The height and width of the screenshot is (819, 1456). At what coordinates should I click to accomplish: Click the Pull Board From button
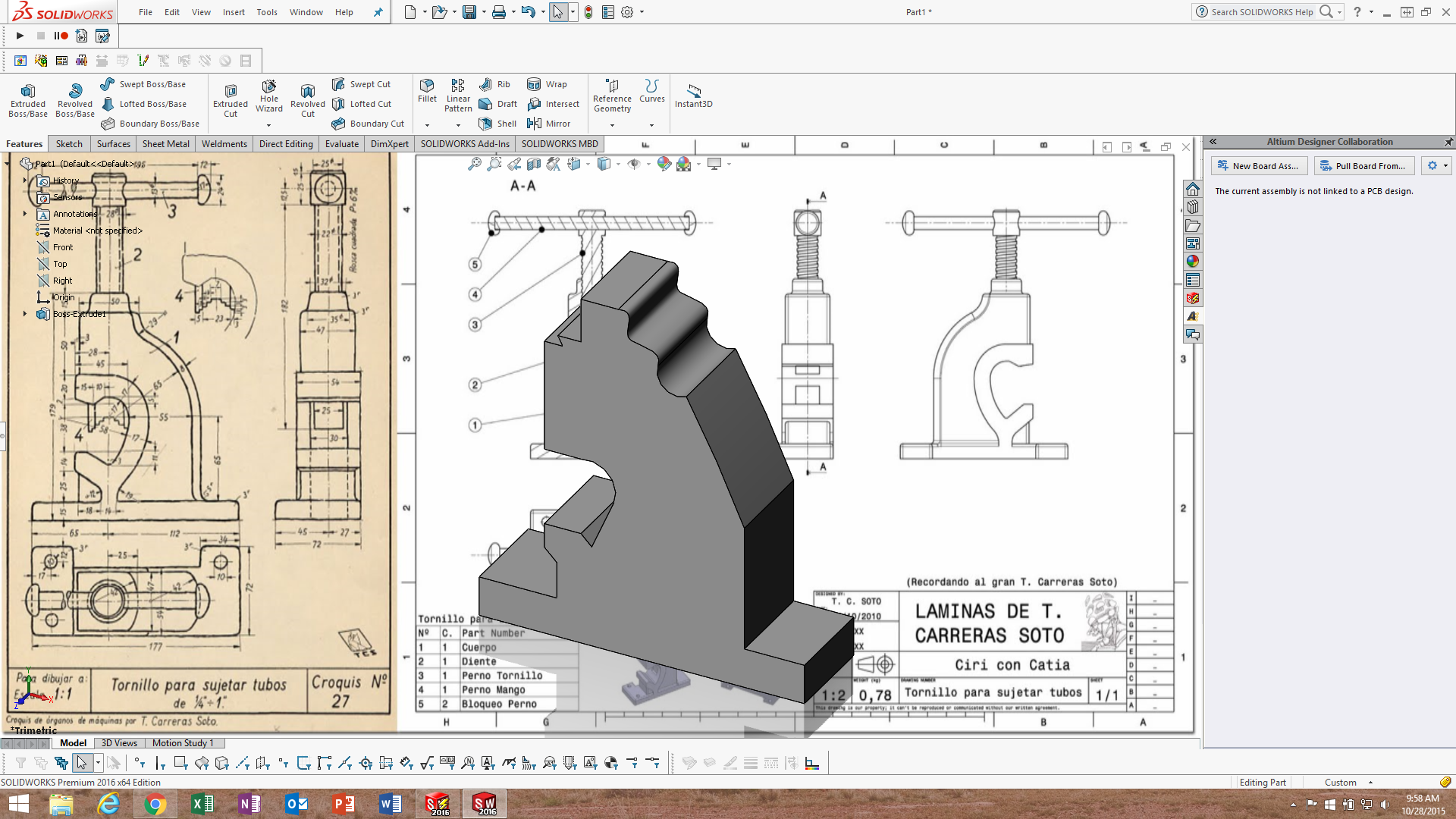tap(1363, 165)
